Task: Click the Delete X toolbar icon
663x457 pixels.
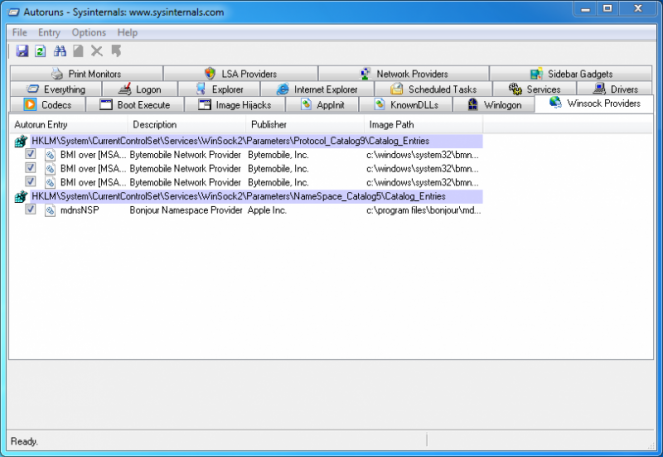Action: pyautogui.click(x=97, y=51)
